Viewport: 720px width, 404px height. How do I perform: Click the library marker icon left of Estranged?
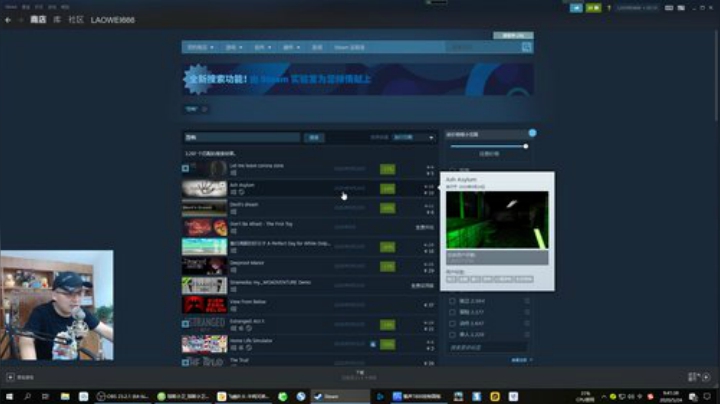pyautogui.click(x=185, y=324)
